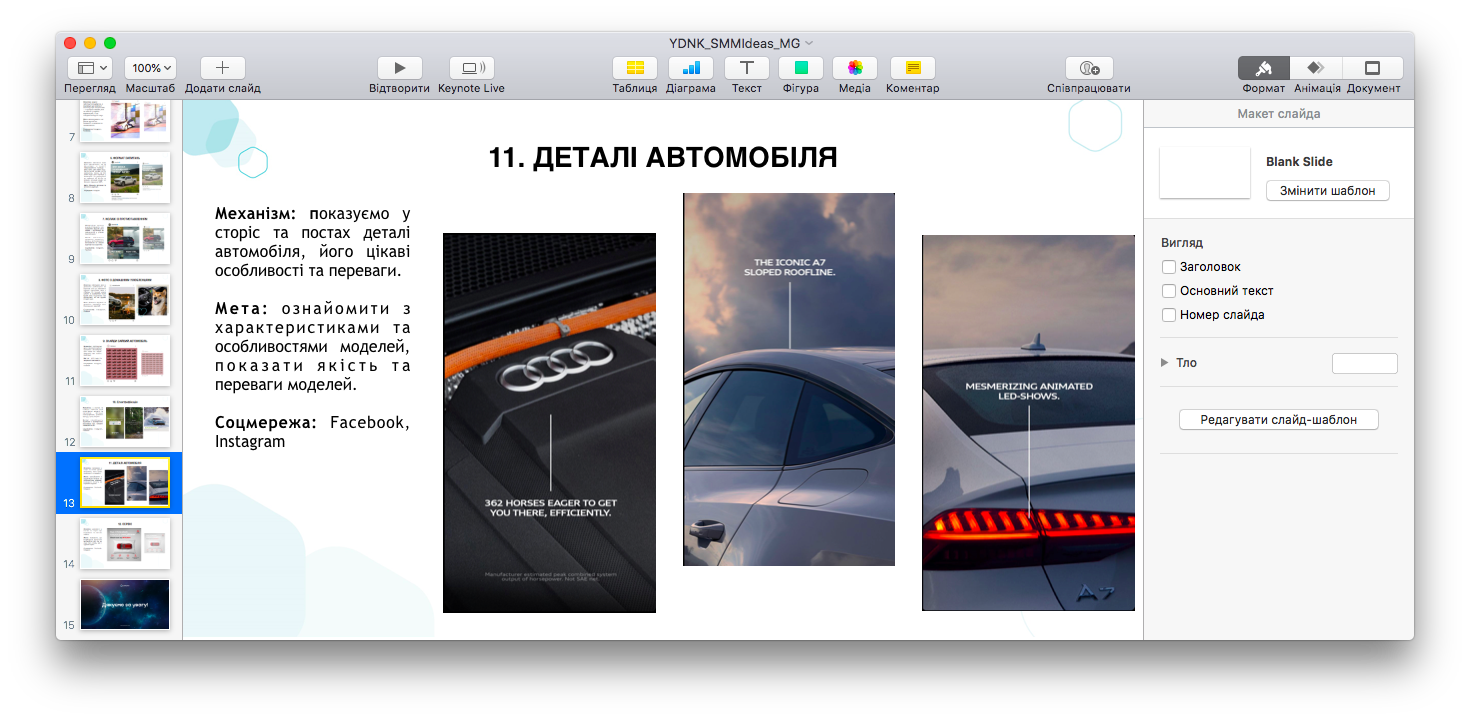Select the LED-shows taillight image
Image resolution: width=1470 pixels, height=720 pixels.
coord(1028,422)
